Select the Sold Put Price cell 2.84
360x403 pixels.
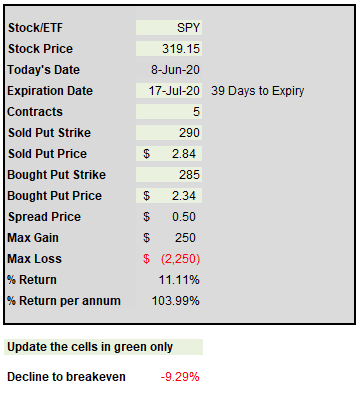pos(169,154)
